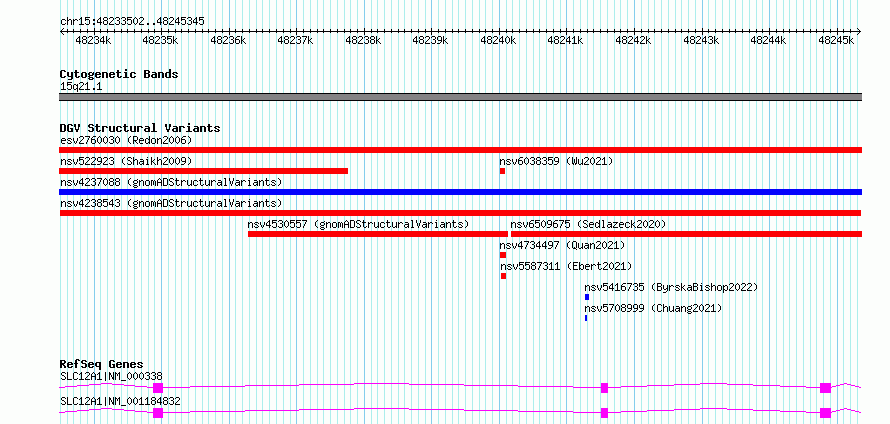Click the chr15:48233502..48245345 coordinate label
The image size is (890, 424).
tap(132, 22)
